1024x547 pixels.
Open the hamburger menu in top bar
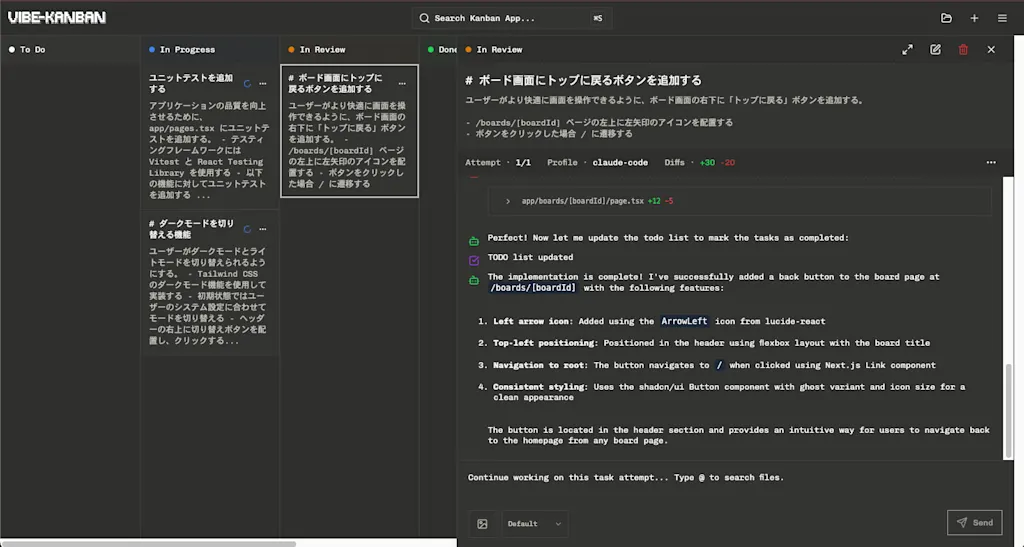coord(1002,18)
